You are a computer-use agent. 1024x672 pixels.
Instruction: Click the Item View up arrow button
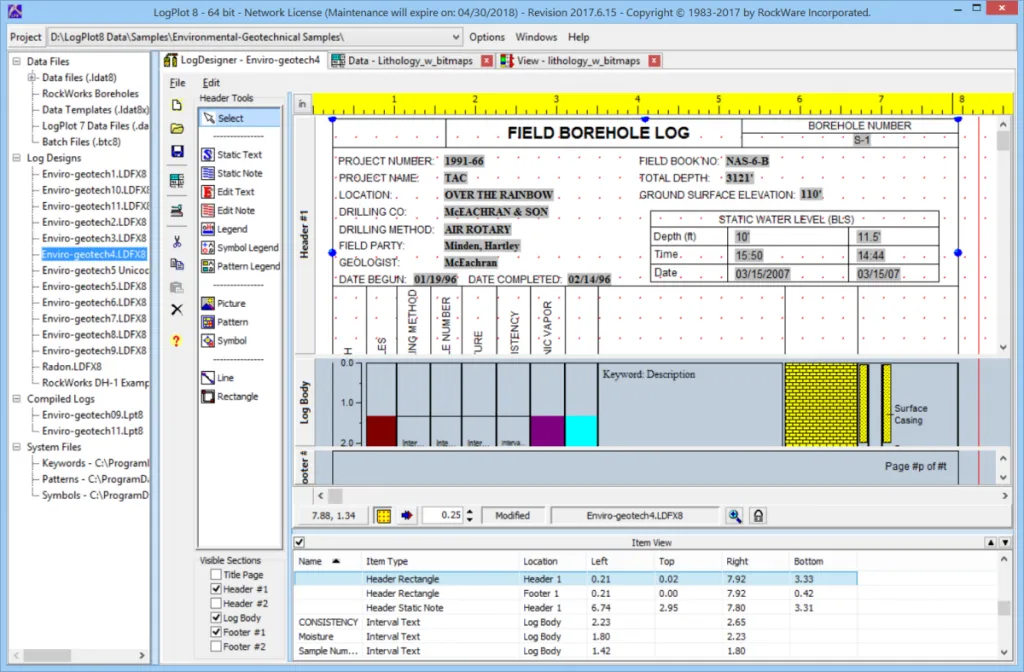tap(991, 543)
